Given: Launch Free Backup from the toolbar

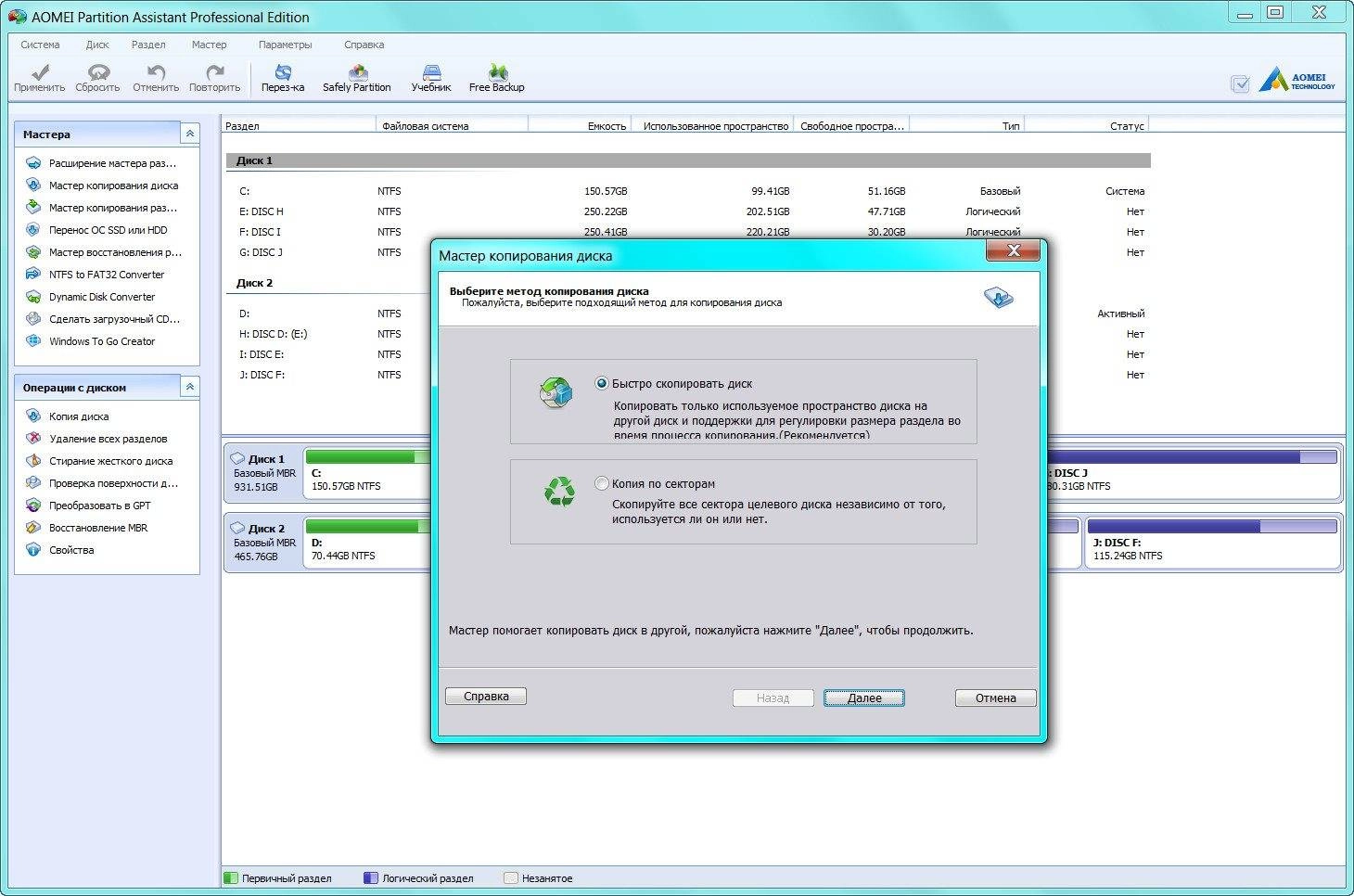Looking at the screenshot, I should [x=497, y=78].
